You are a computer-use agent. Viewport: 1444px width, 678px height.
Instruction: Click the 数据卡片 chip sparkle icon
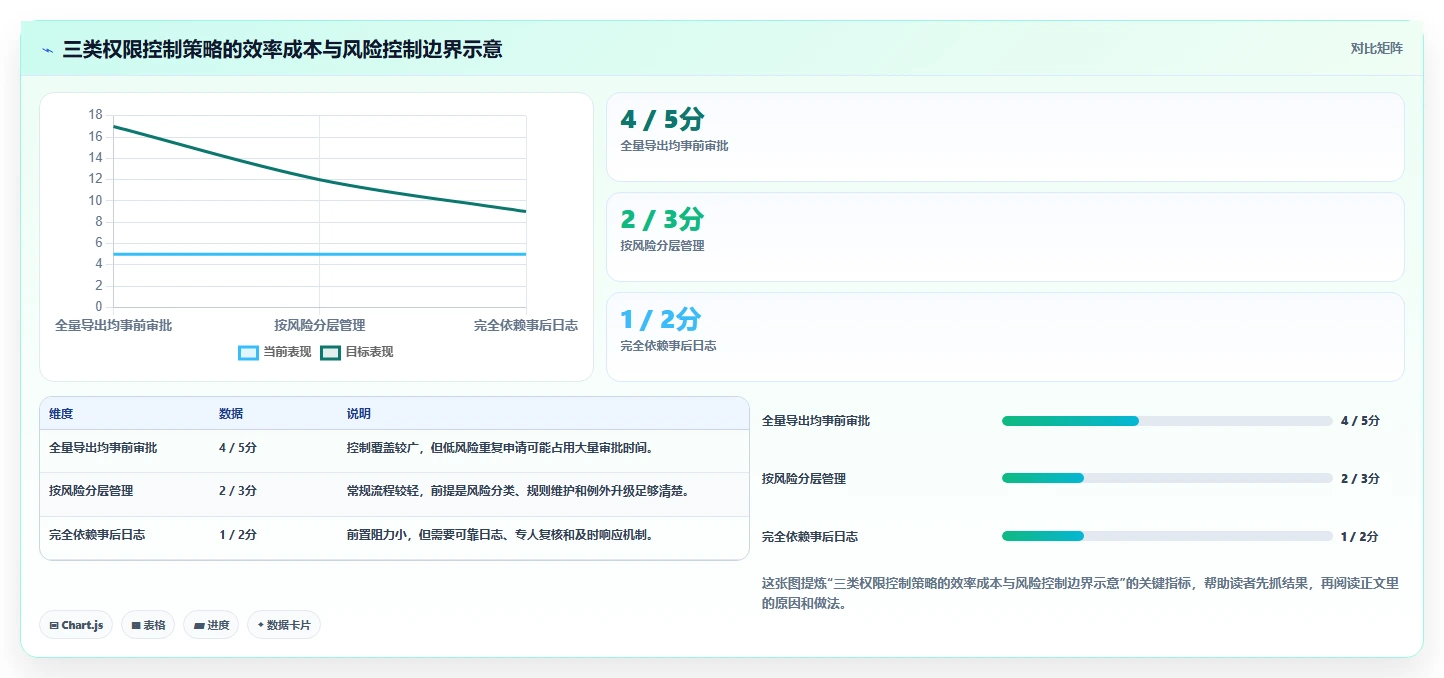(261, 625)
